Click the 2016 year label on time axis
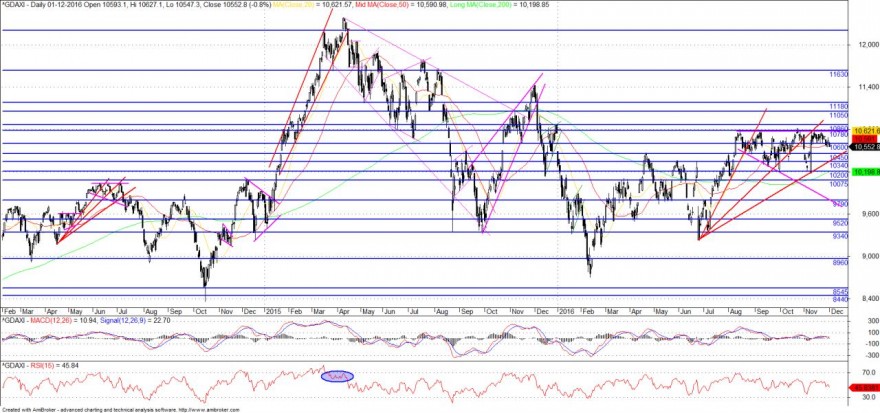880x413 pixels. pyautogui.click(x=566, y=310)
